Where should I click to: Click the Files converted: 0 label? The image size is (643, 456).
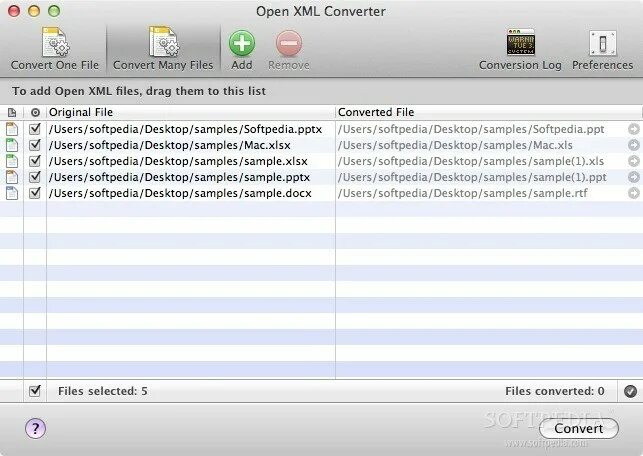(554, 391)
